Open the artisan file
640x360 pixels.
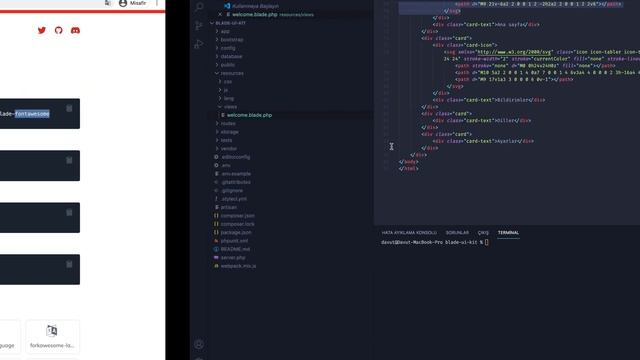pyautogui.click(x=229, y=207)
